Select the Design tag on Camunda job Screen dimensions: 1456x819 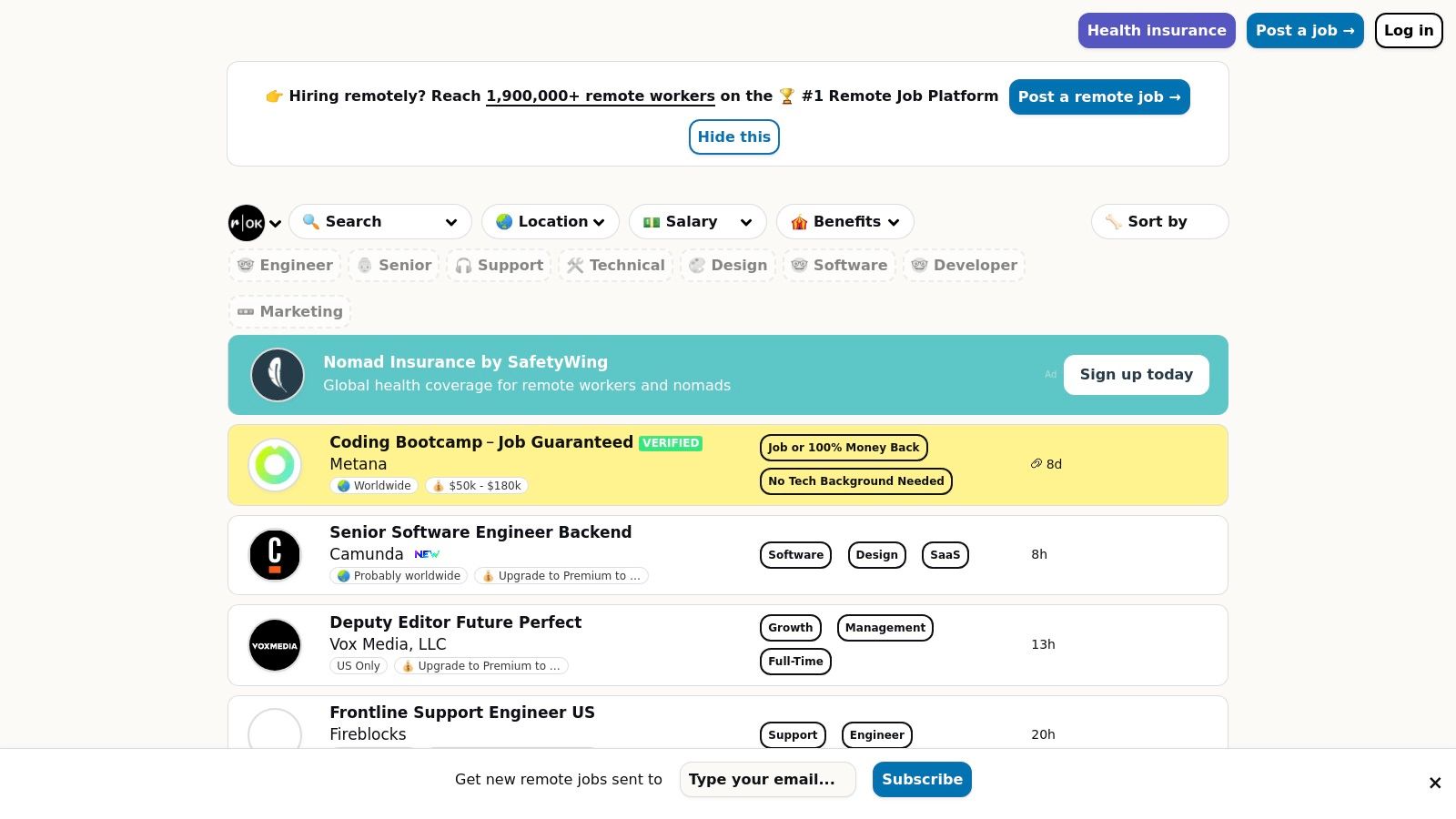coord(876,555)
